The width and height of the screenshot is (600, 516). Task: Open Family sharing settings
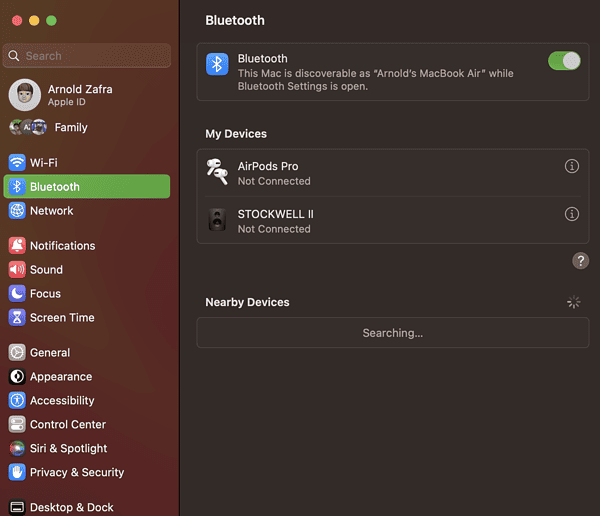(x=70, y=128)
